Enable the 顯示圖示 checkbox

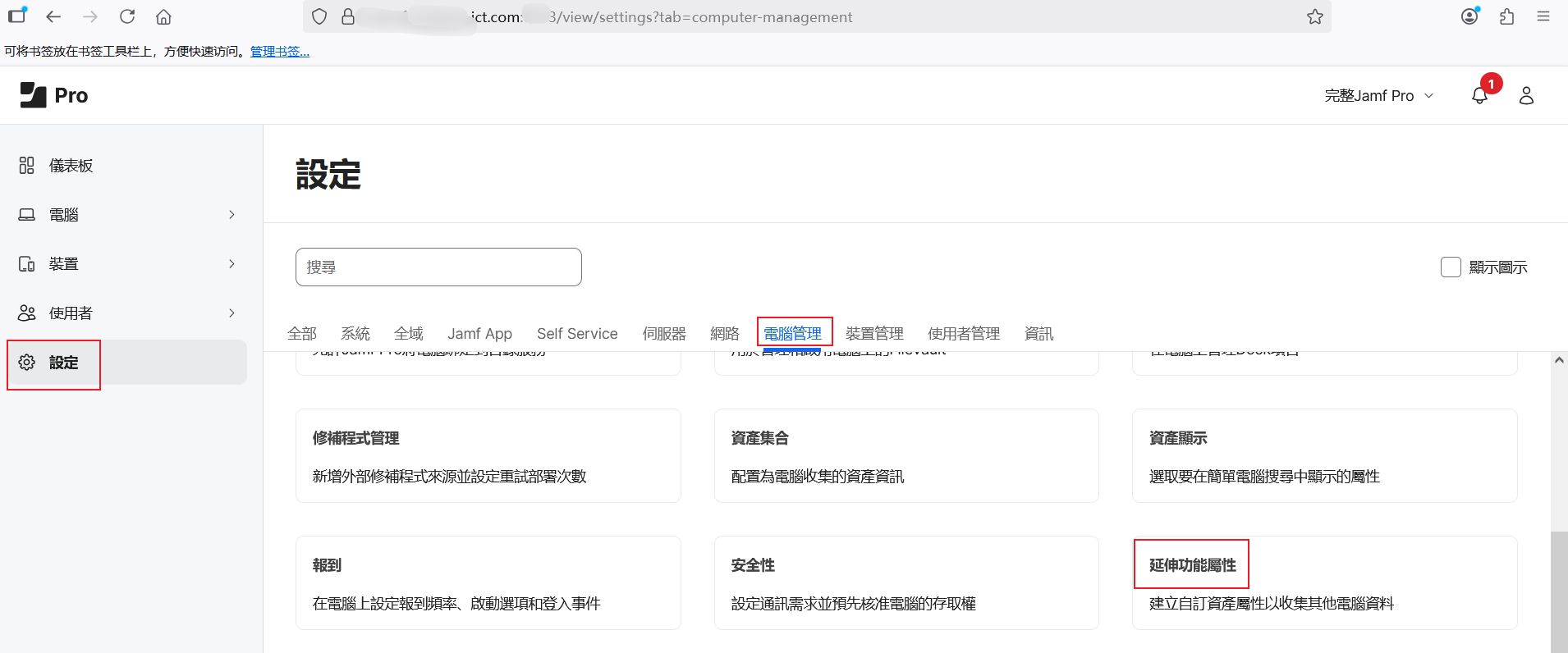(x=1451, y=267)
